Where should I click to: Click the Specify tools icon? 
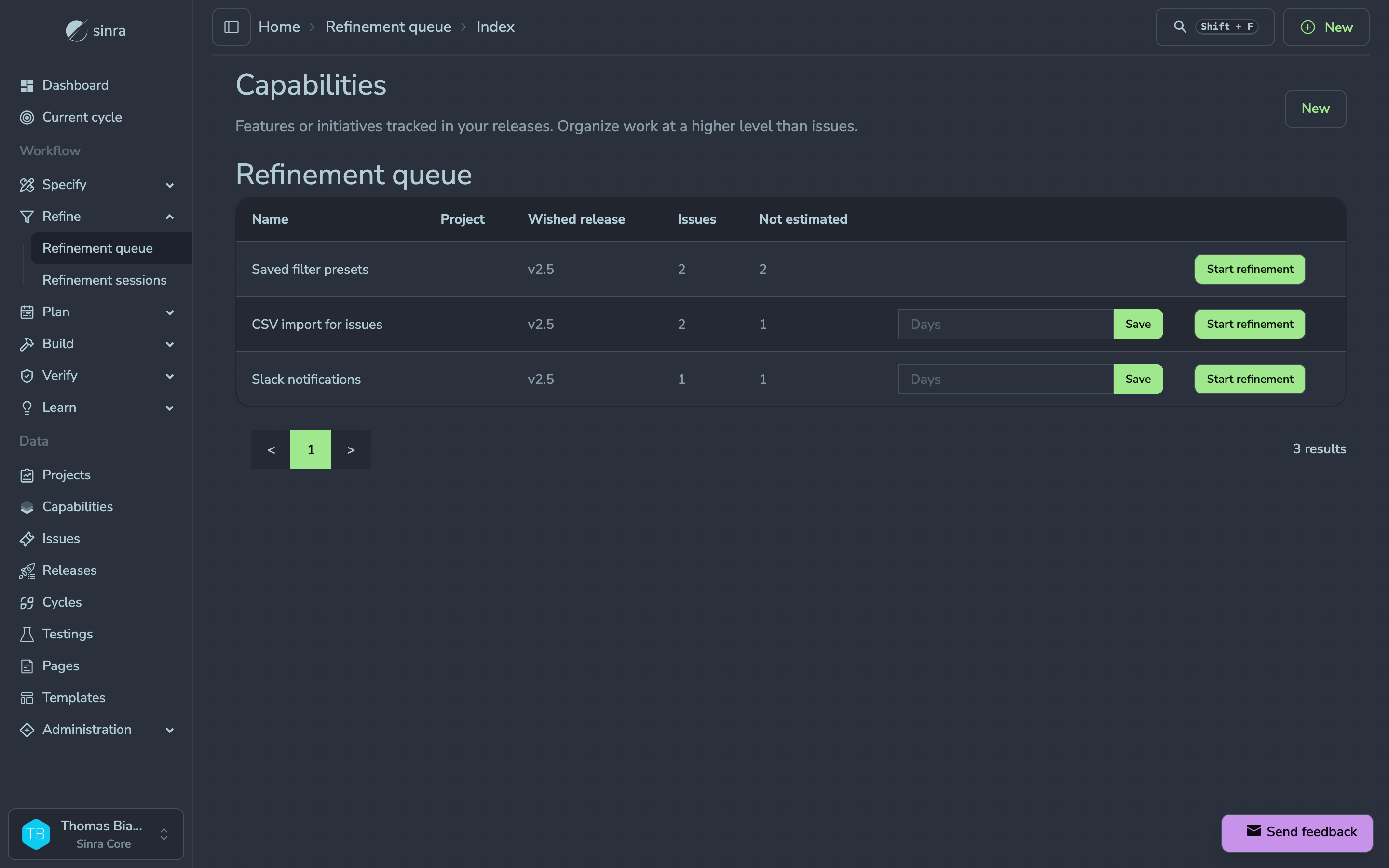[x=27, y=185]
